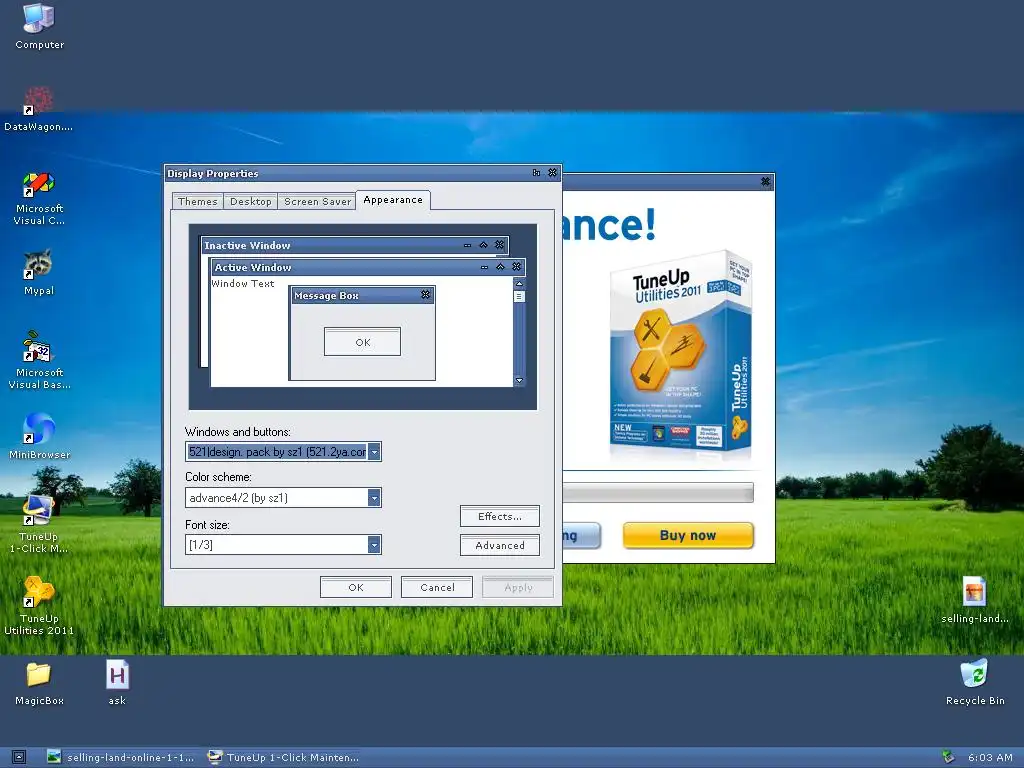Close the Display Properties dialog via title bar X
Viewport: 1024px width, 768px height.
coord(552,173)
